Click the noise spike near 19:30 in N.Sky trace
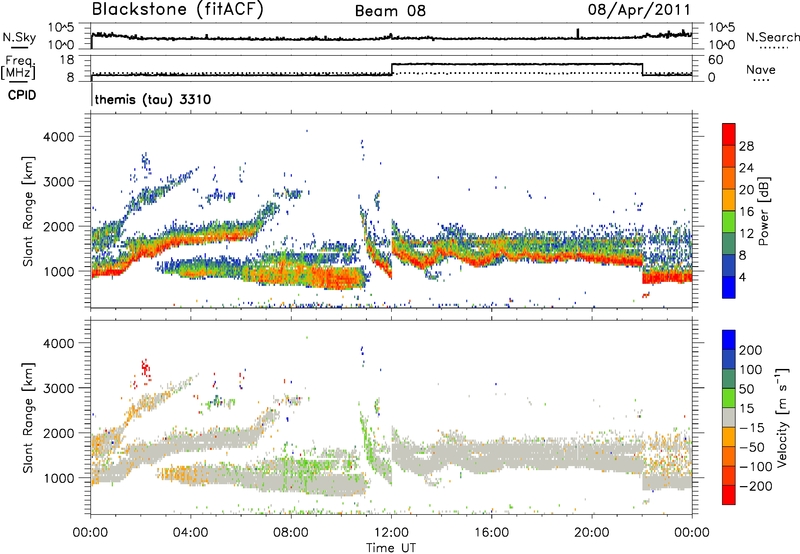 (578, 33)
